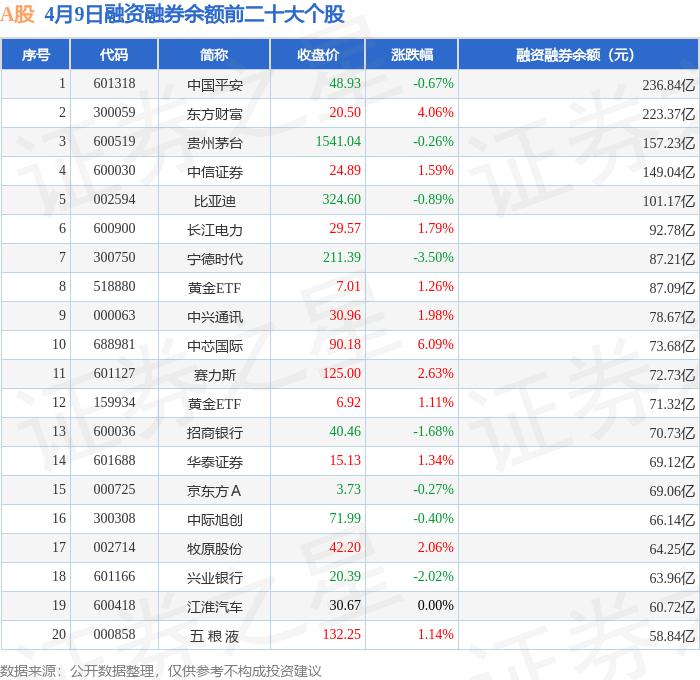Click row number 20
Viewport: 700px width, 680px height.
point(59,635)
